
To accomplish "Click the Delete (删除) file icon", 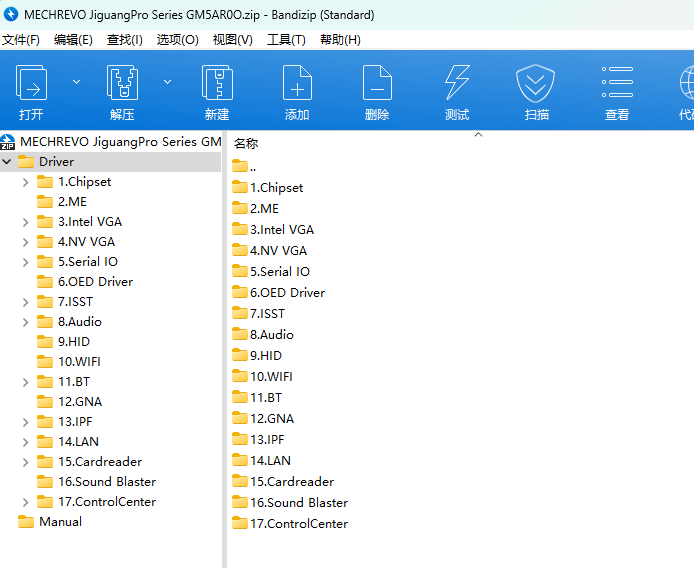I will click(x=377, y=82).
